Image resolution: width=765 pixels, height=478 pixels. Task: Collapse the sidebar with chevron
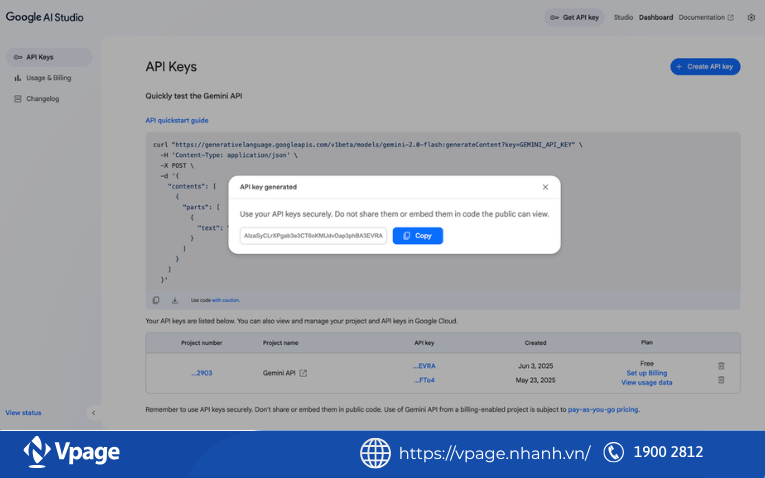click(x=94, y=413)
